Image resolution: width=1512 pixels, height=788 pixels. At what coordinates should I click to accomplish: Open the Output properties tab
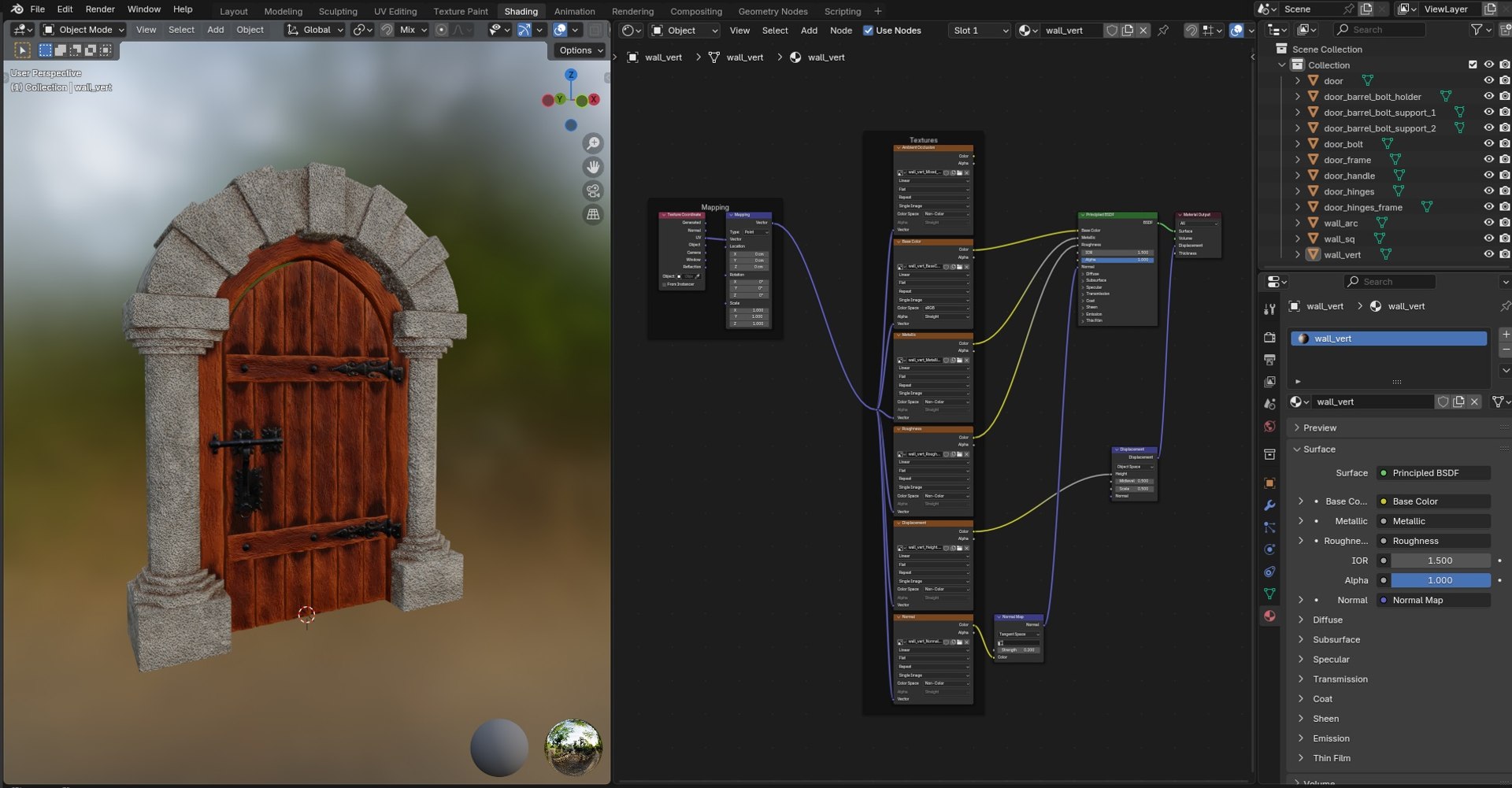point(1269,360)
